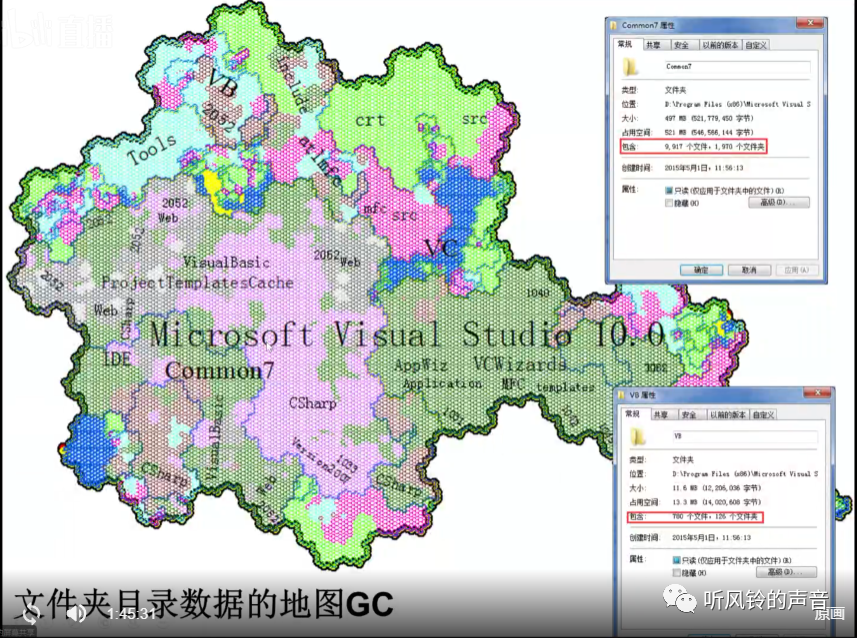The image size is (857, 638).
Task: Click 取消 button in Common7 属性 dialog
Action: 749,270
